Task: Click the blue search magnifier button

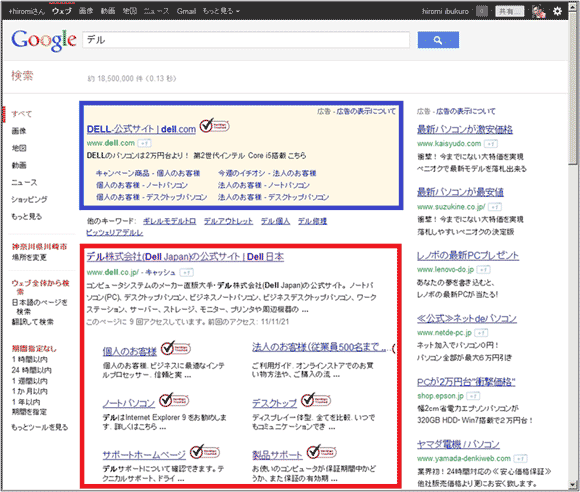Action: click(x=438, y=40)
